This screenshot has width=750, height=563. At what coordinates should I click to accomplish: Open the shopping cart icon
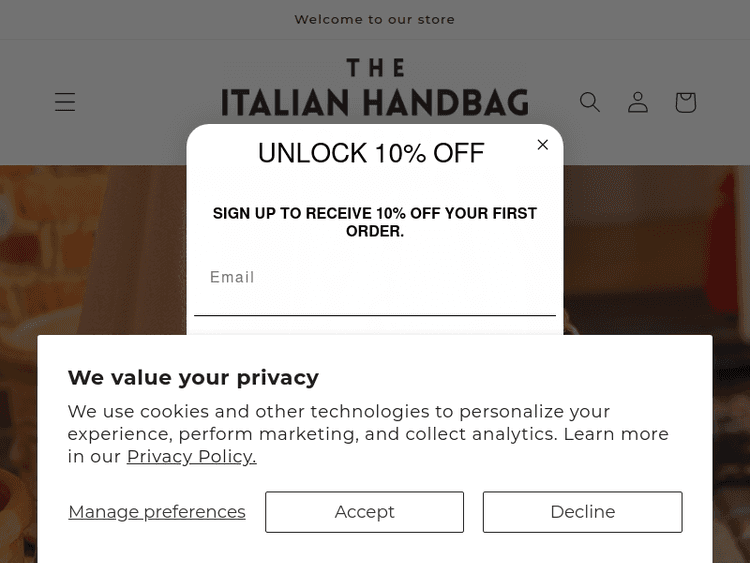(x=685, y=102)
